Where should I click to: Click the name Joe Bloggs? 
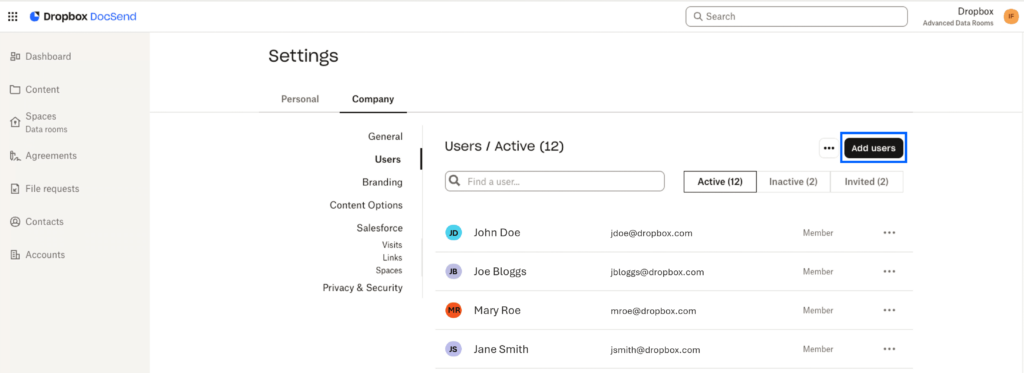pyautogui.click(x=500, y=271)
